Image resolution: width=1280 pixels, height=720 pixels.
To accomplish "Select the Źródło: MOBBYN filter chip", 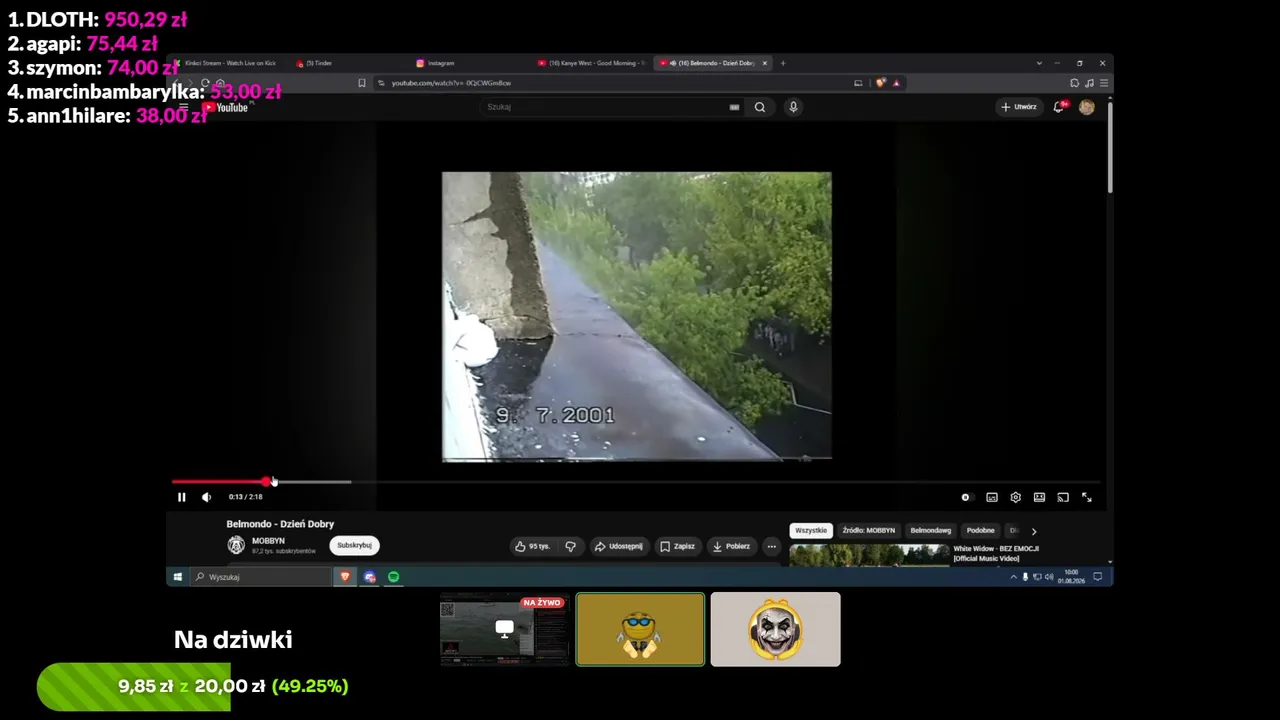I will click(868, 530).
